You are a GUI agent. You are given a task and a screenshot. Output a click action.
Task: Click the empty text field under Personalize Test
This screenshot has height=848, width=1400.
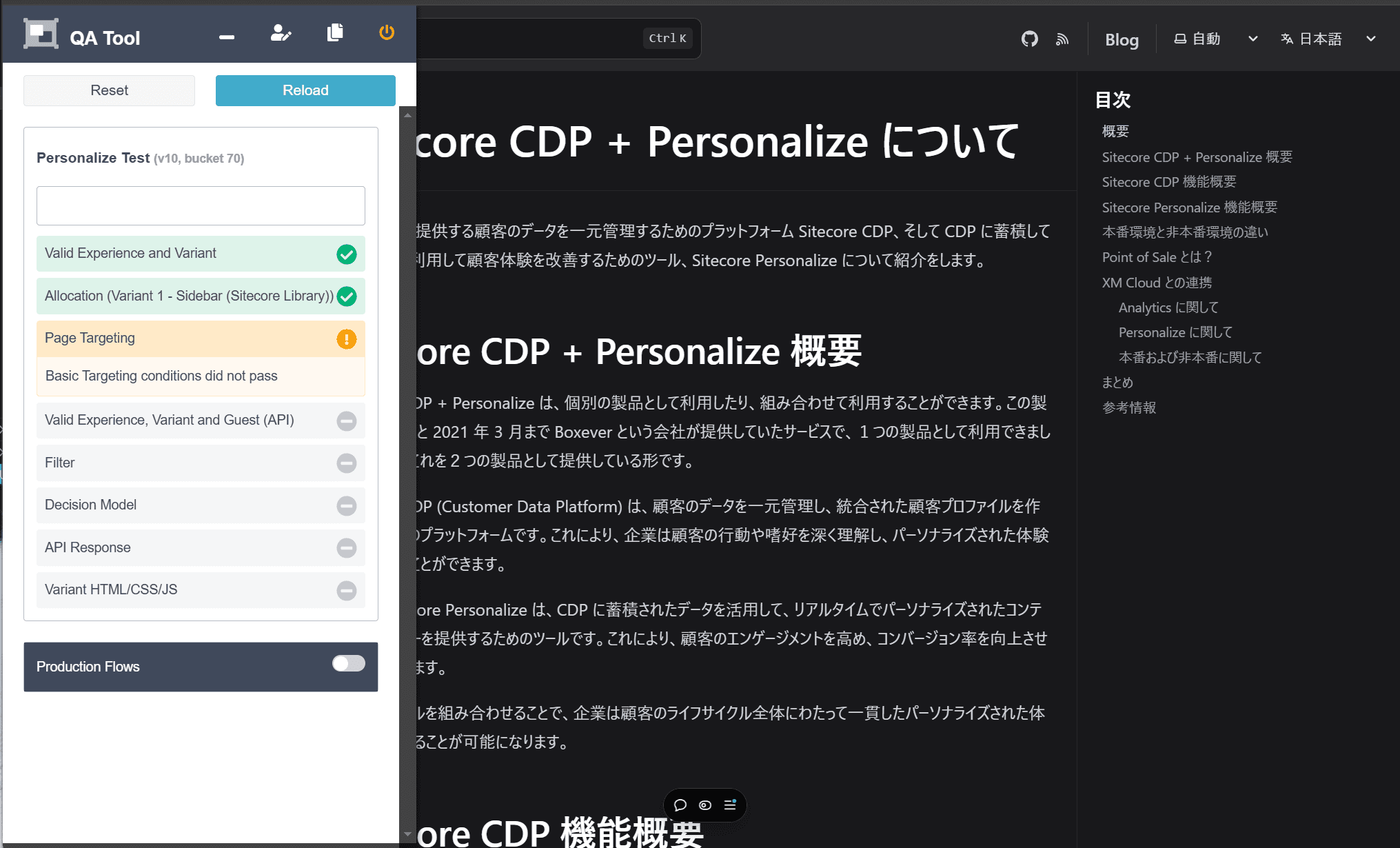coord(201,205)
